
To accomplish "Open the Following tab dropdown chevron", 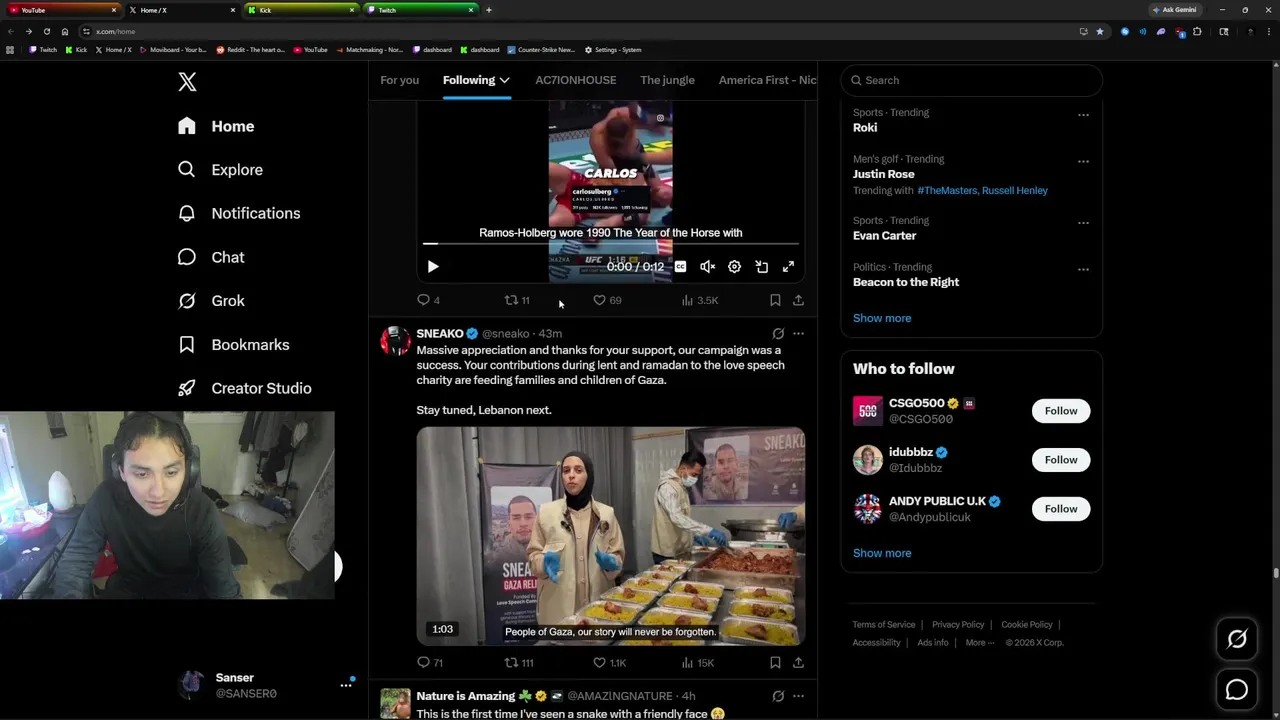I will pyautogui.click(x=505, y=80).
